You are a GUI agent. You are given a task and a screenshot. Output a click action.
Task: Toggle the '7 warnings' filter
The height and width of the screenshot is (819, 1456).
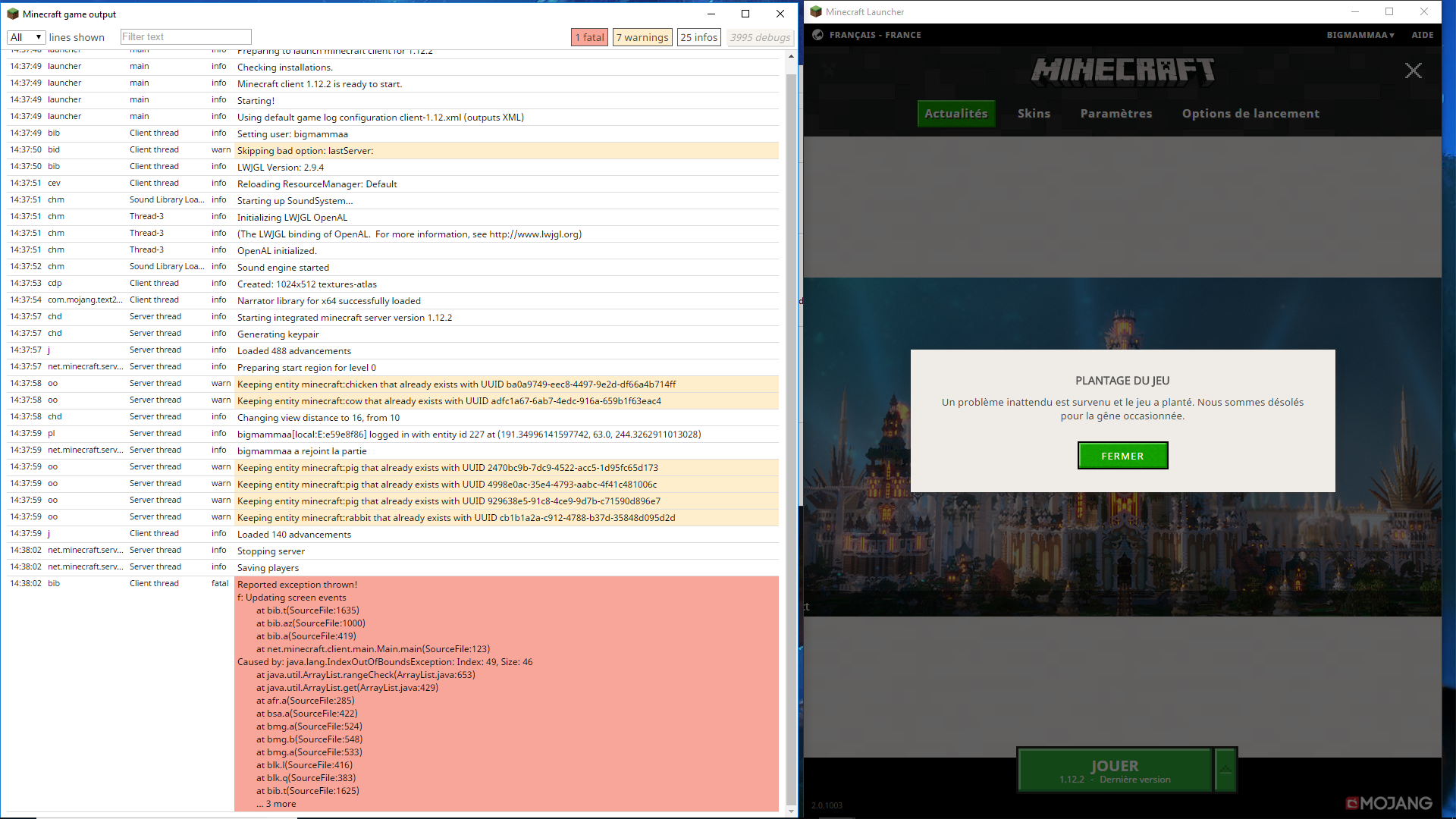642,37
